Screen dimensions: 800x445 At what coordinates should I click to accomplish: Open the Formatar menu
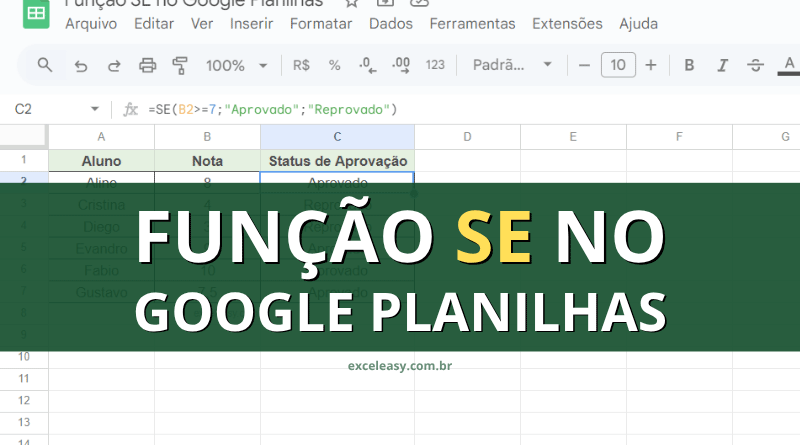pyautogui.click(x=321, y=24)
